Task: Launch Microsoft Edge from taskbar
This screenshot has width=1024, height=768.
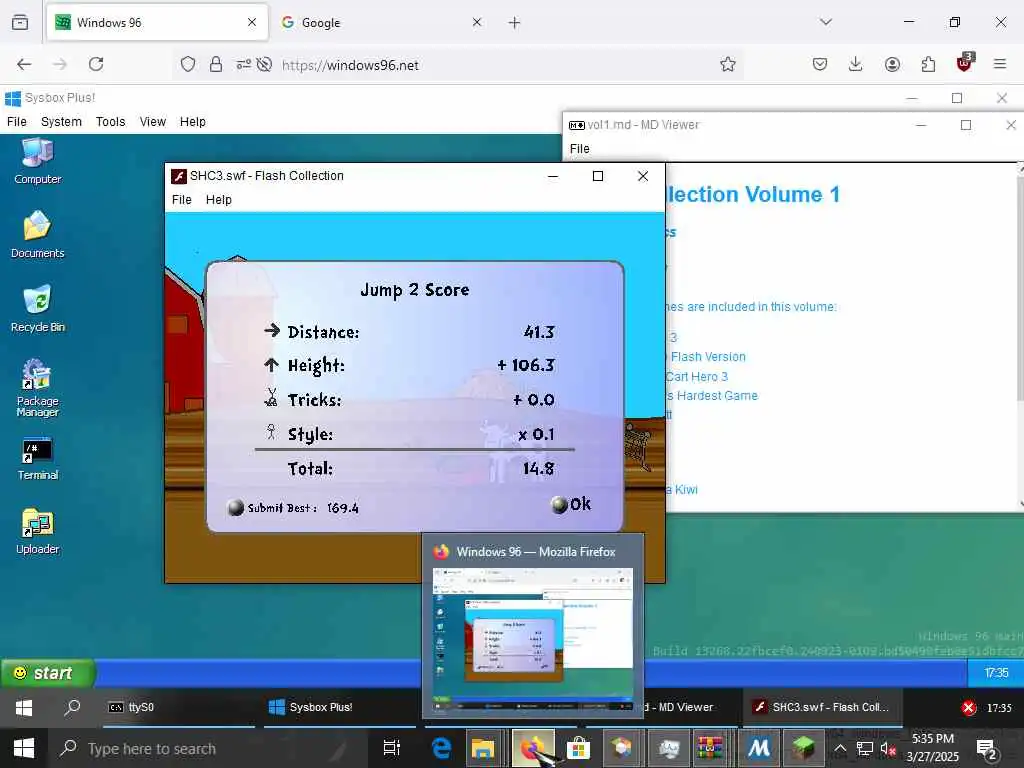Action: [x=441, y=748]
